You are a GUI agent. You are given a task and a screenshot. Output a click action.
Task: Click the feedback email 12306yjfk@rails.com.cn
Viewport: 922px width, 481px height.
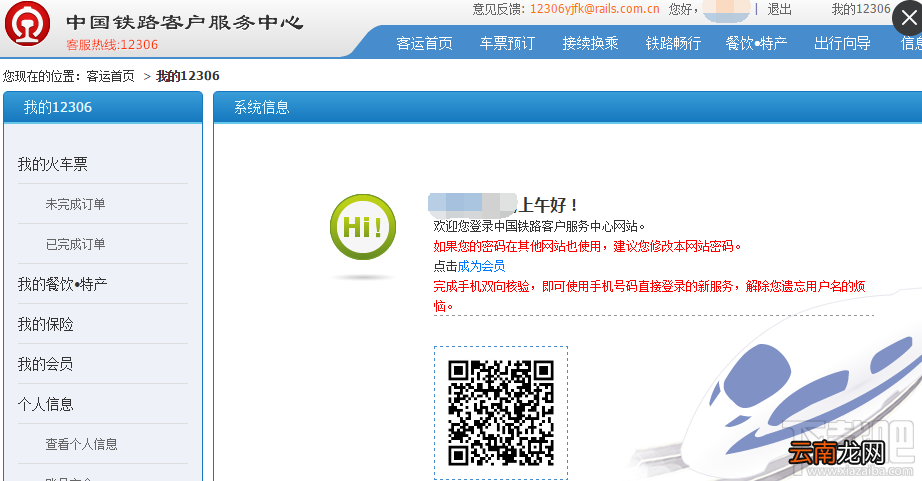594,9
